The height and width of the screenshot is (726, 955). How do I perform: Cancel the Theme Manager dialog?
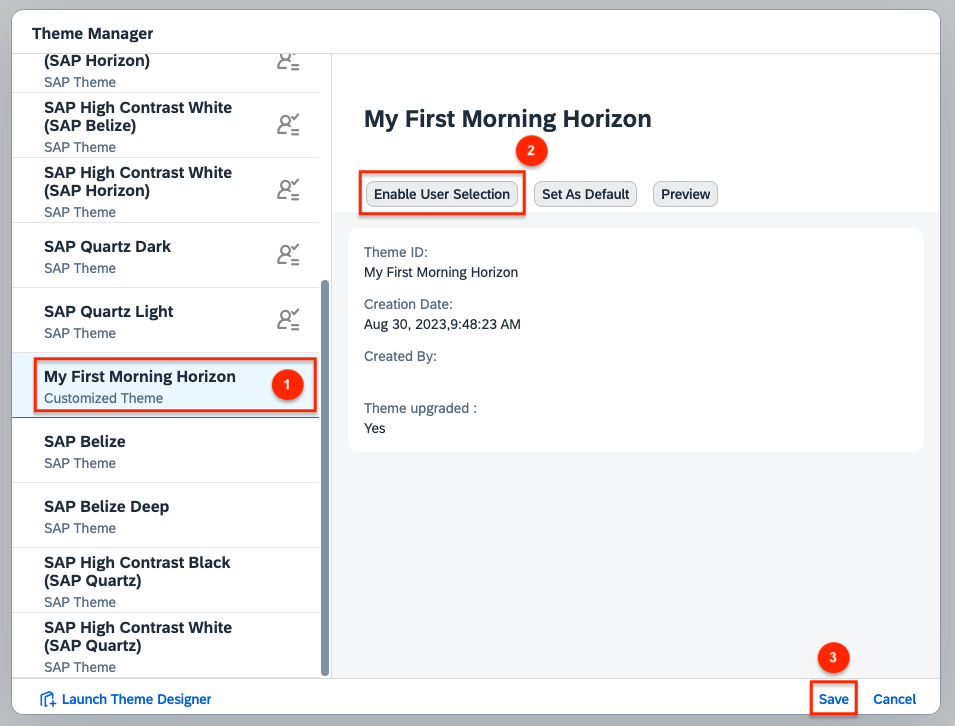coord(894,699)
